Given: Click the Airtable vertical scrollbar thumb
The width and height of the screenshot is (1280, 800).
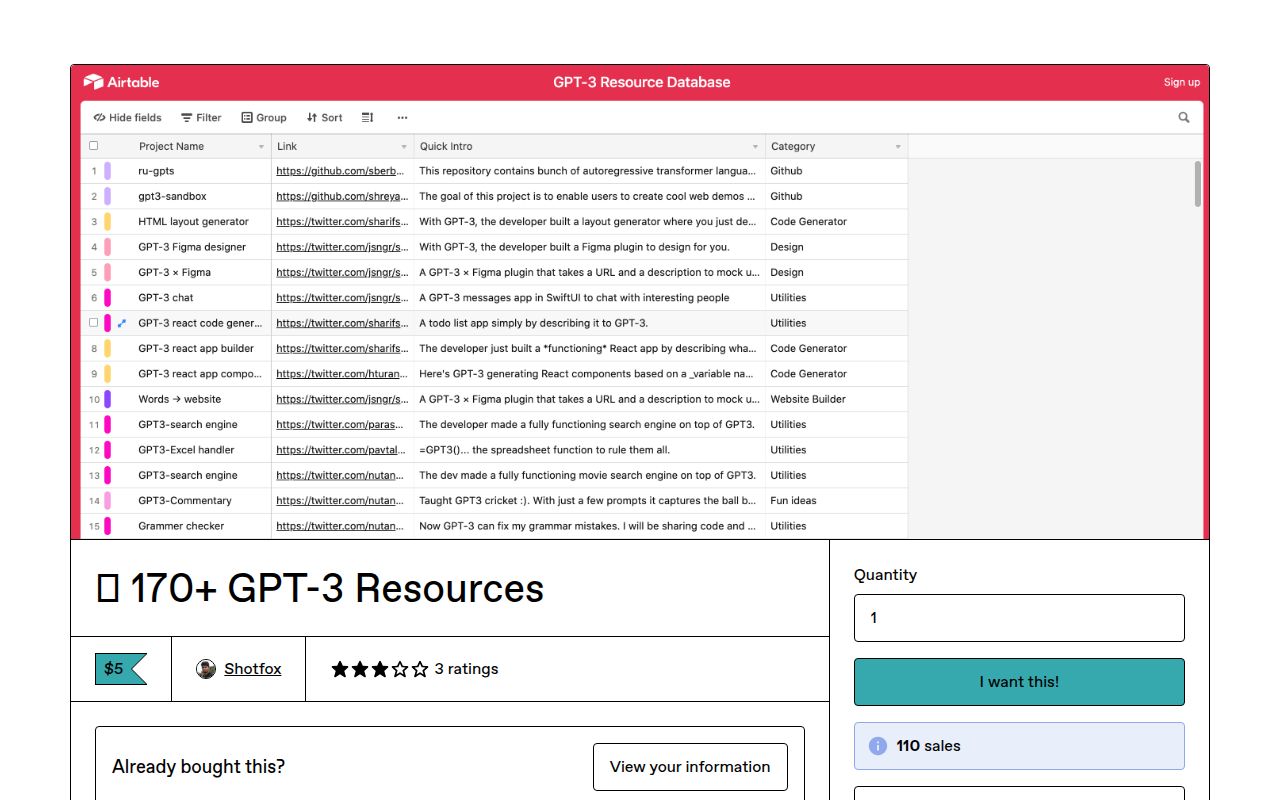Looking at the screenshot, I should [x=1198, y=184].
